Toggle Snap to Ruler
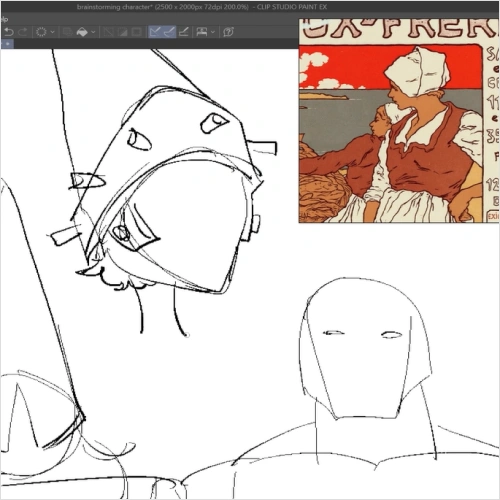This screenshot has width=500, height=500. [155, 32]
